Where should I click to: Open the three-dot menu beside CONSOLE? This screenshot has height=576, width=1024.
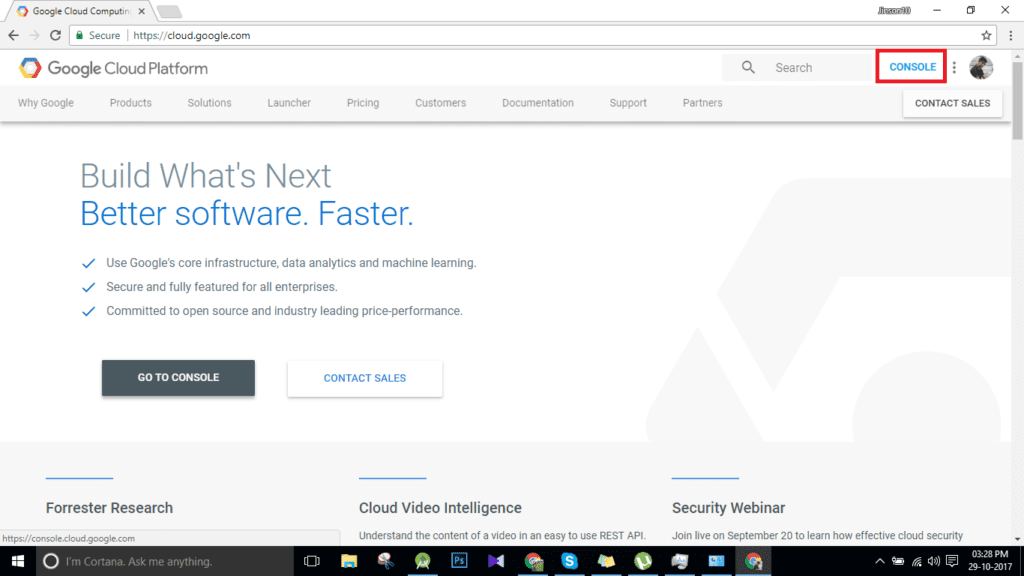tap(954, 67)
